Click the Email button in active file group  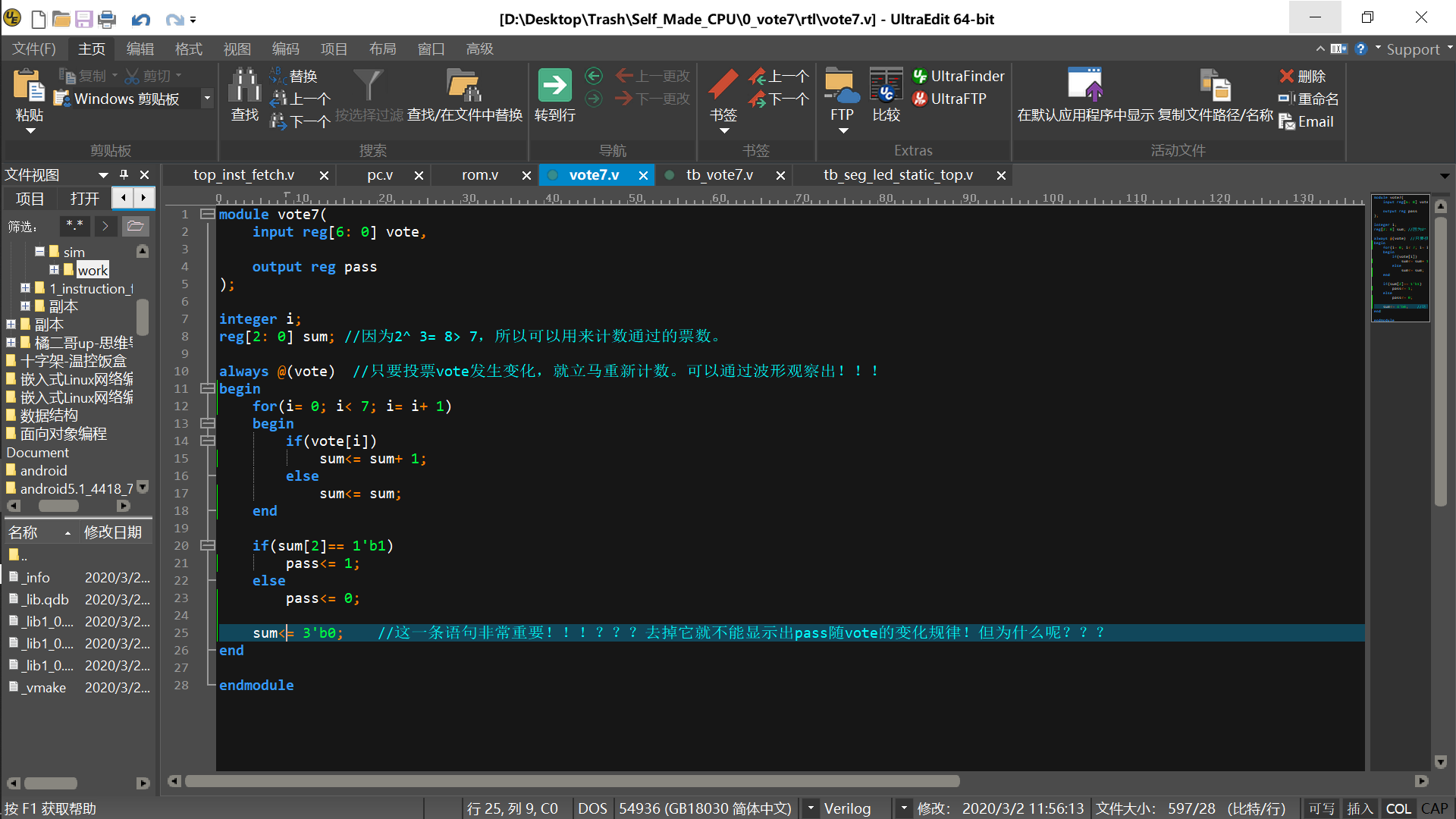tap(1307, 121)
